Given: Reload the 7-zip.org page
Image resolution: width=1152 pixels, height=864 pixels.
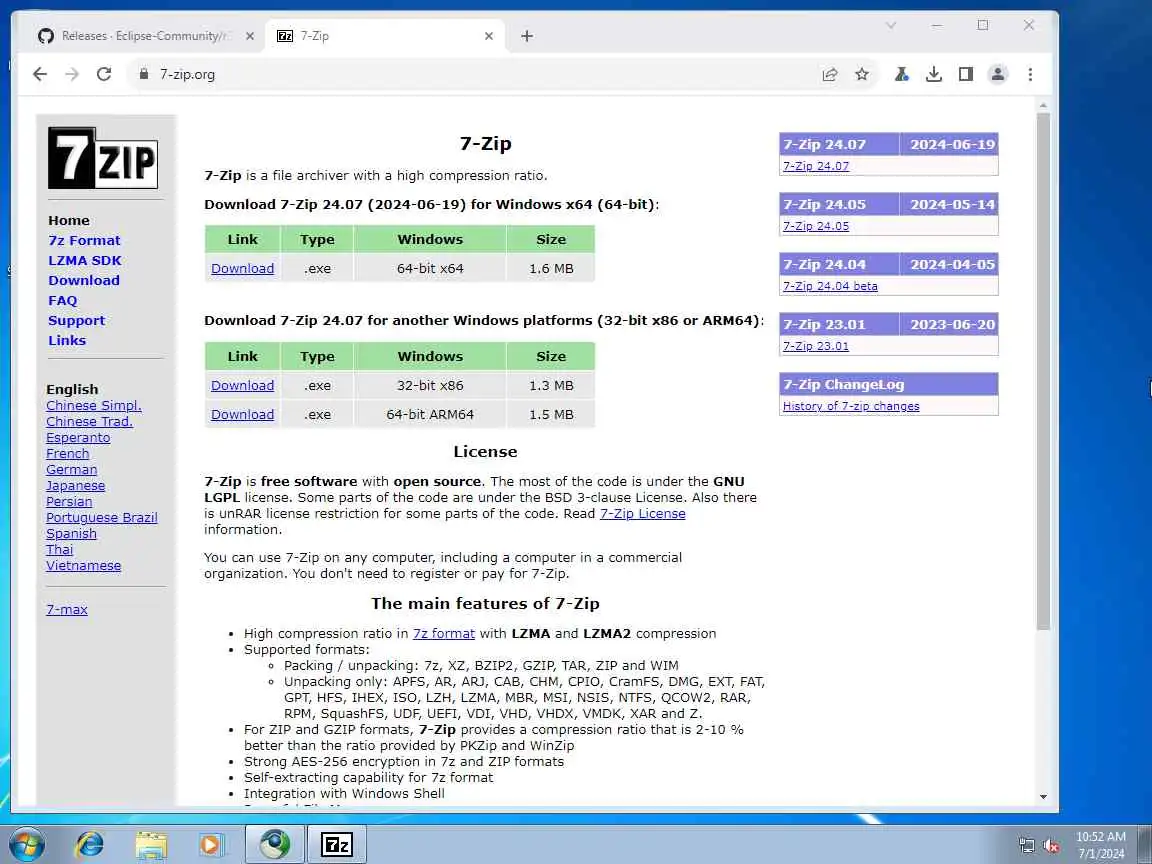Looking at the screenshot, I should click(104, 74).
